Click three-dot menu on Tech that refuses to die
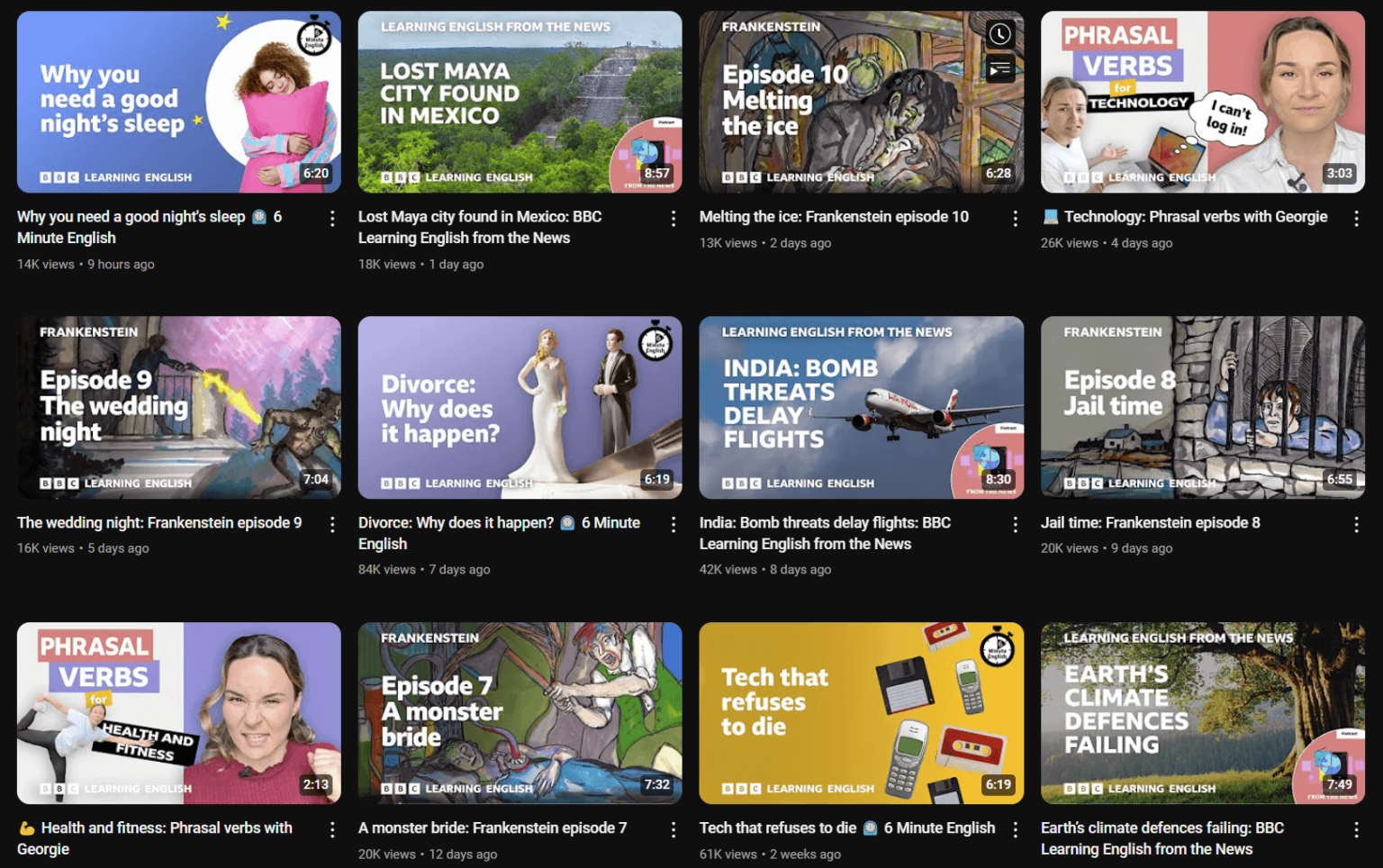The height and width of the screenshot is (868, 1383). tap(1015, 829)
